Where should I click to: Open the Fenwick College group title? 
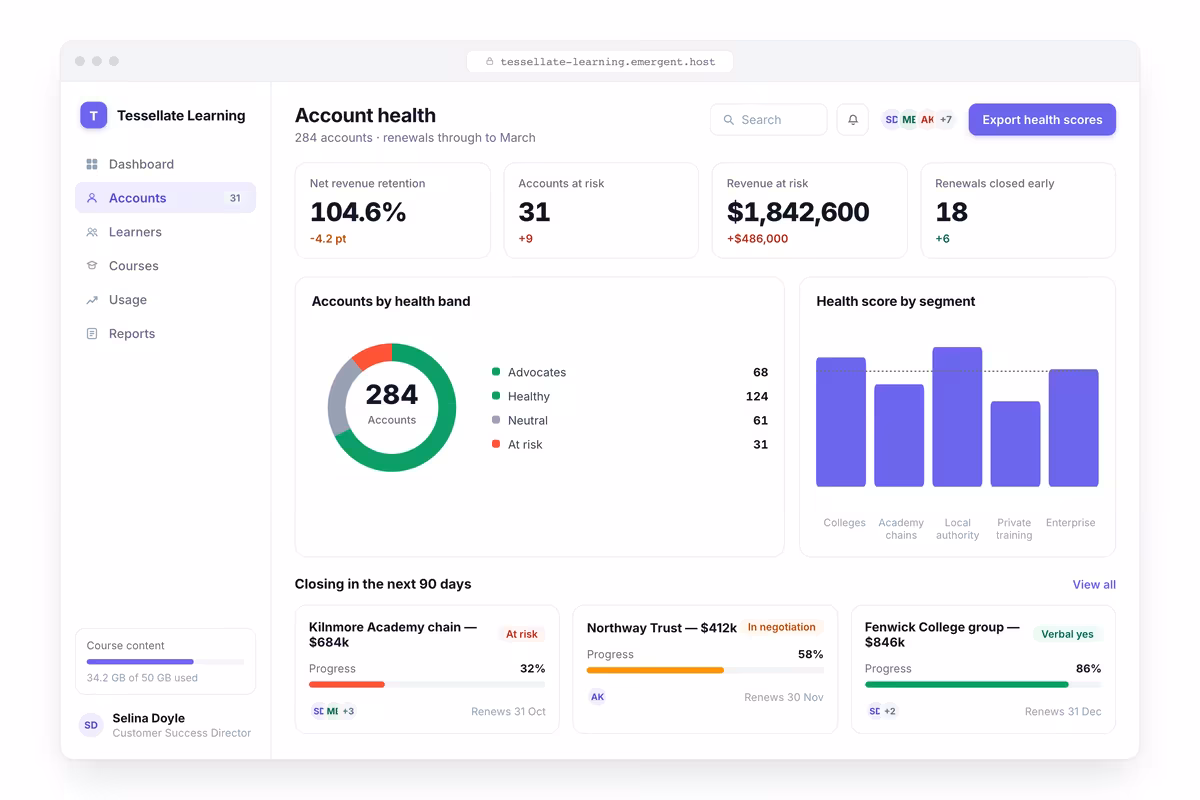pyautogui.click(x=942, y=634)
